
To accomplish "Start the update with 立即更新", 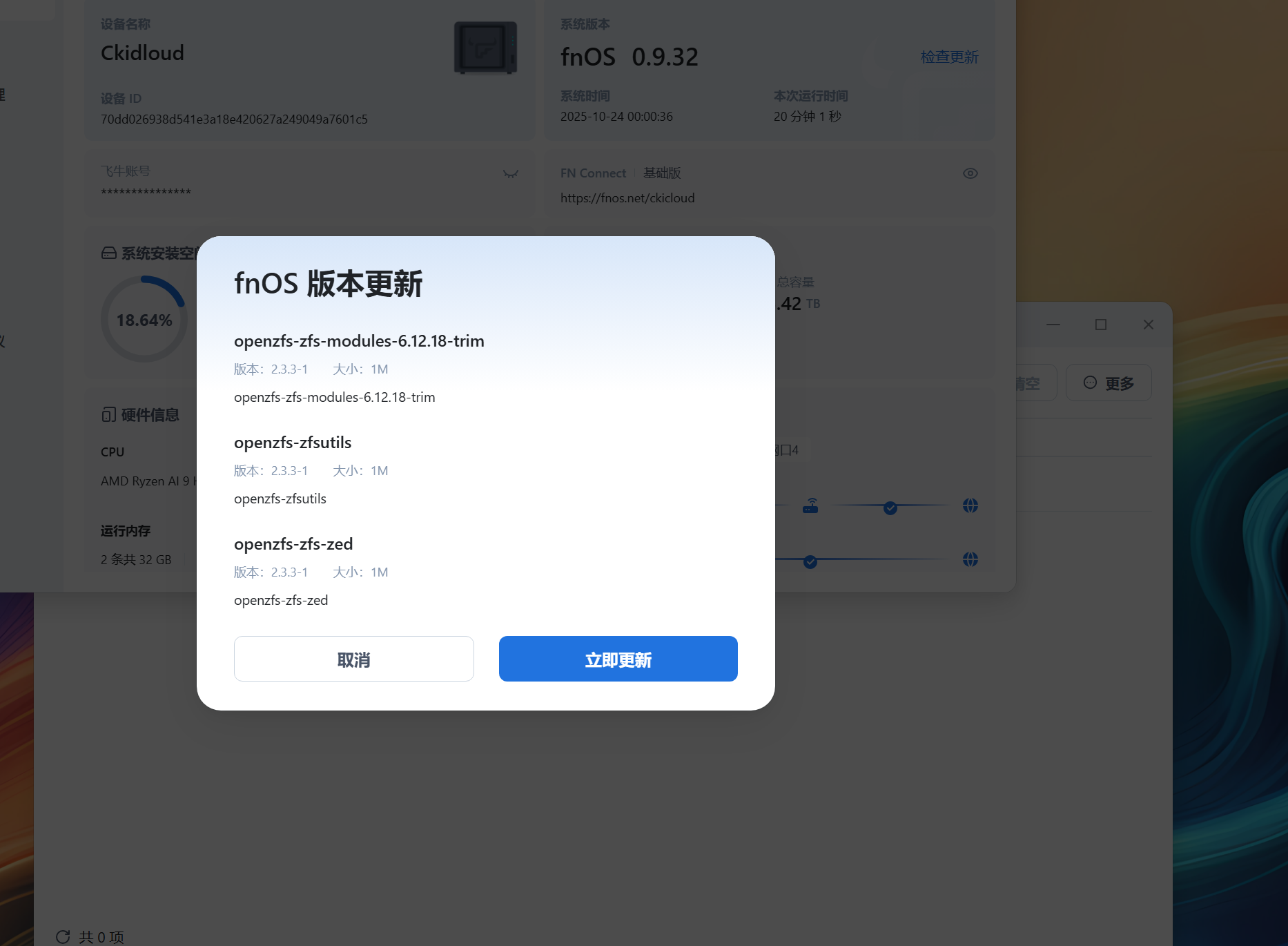I will [618, 659].
